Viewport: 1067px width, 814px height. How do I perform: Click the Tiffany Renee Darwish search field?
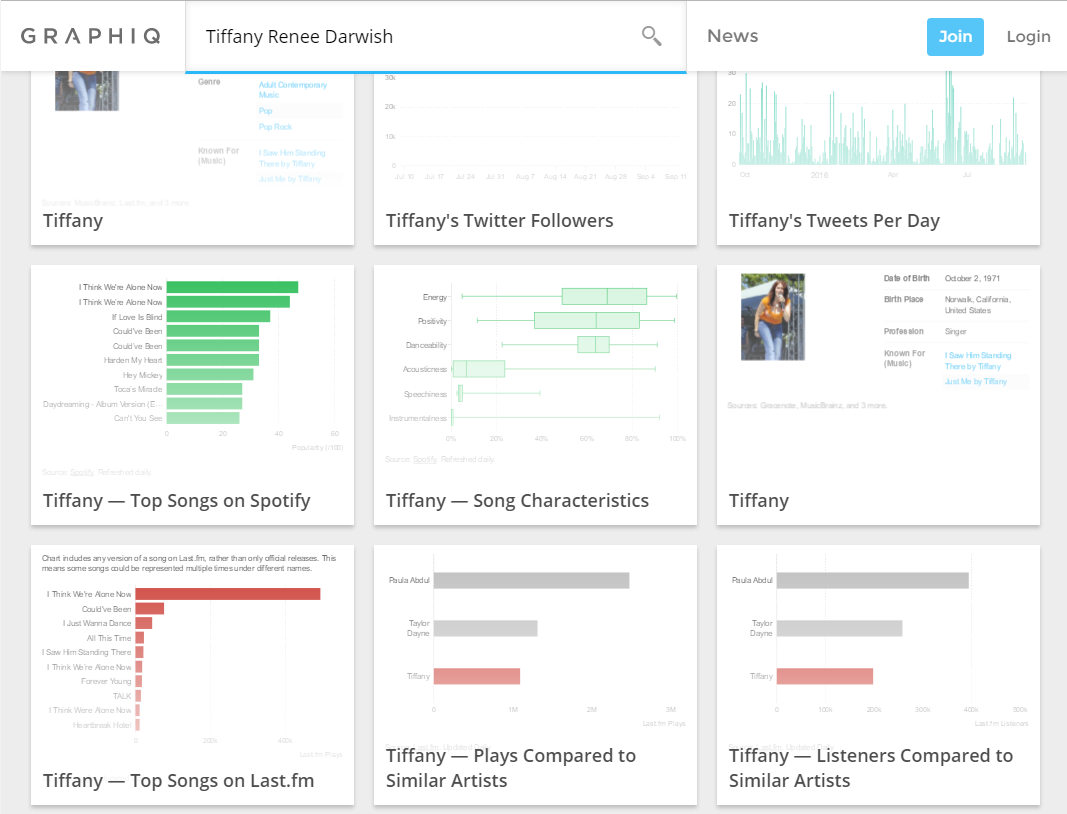[x=410, y=36]
